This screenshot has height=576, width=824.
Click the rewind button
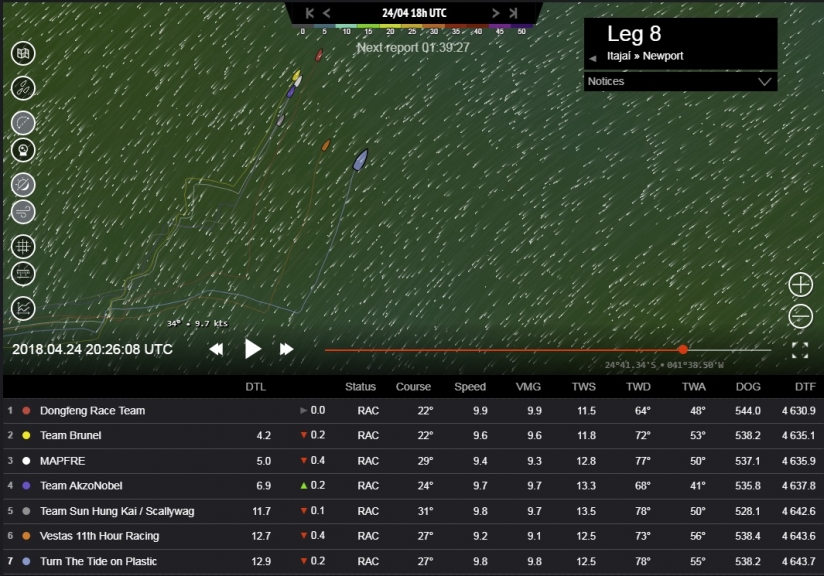pyautogui.click(x=216, y=349)
